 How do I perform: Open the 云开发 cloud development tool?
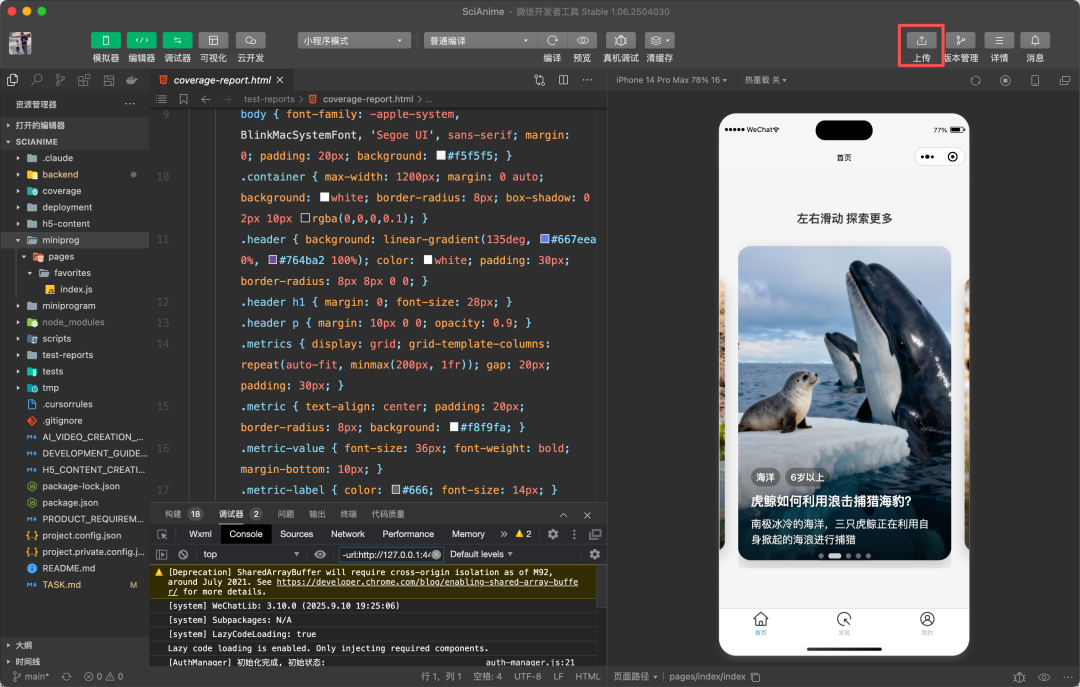(251, 41)
